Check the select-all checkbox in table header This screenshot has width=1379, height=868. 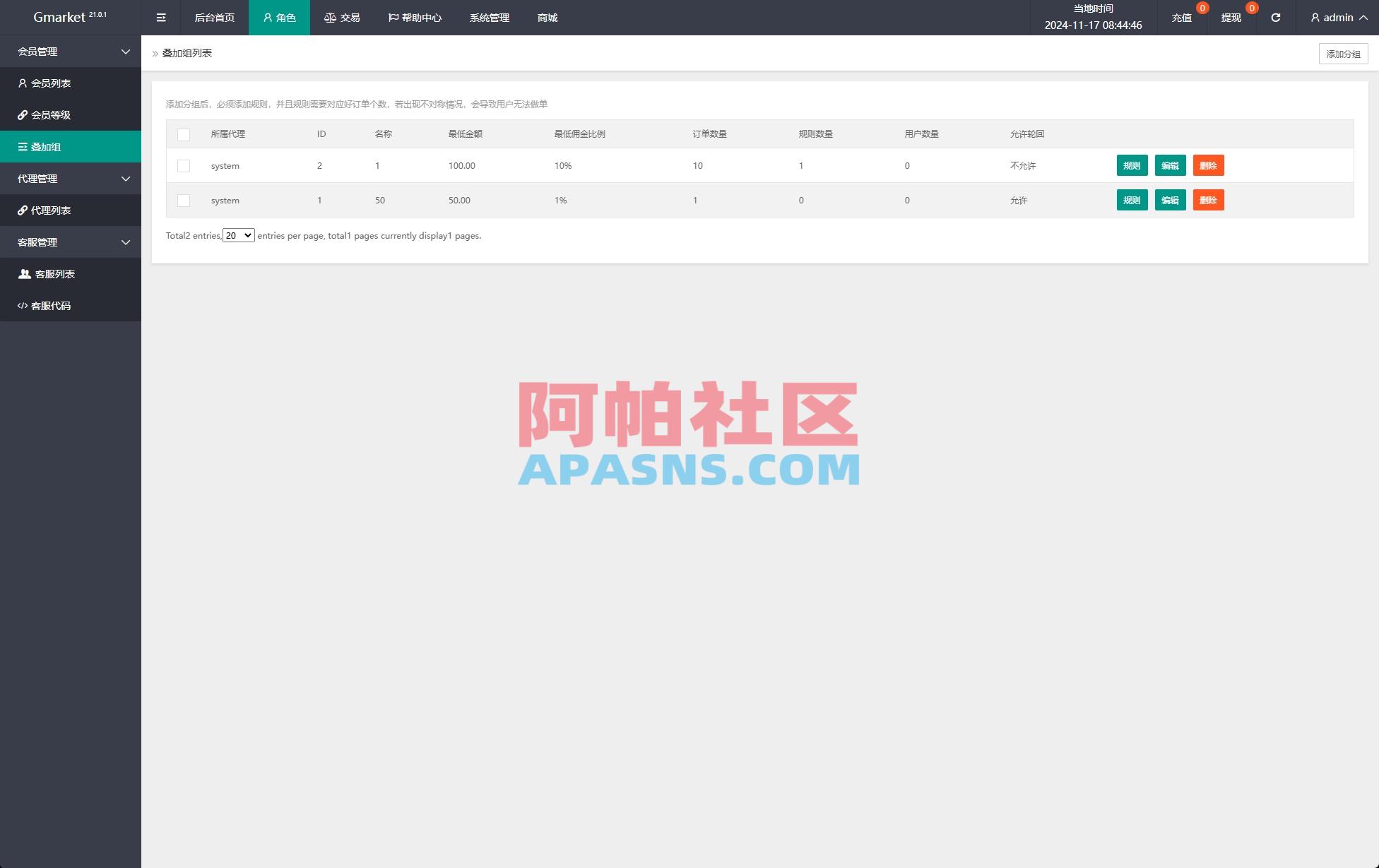[x=184, y=134]
